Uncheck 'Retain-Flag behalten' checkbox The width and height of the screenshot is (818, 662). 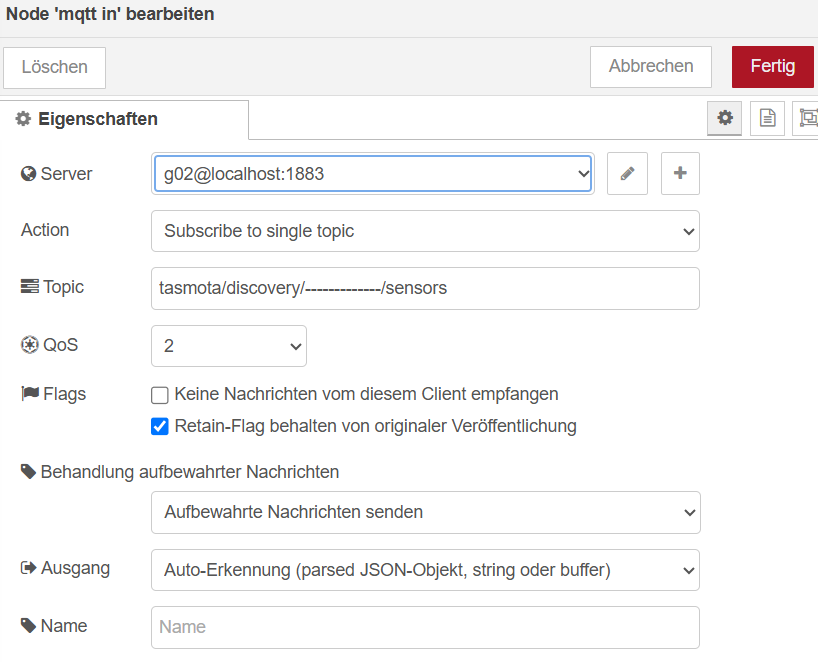point(160,426)
